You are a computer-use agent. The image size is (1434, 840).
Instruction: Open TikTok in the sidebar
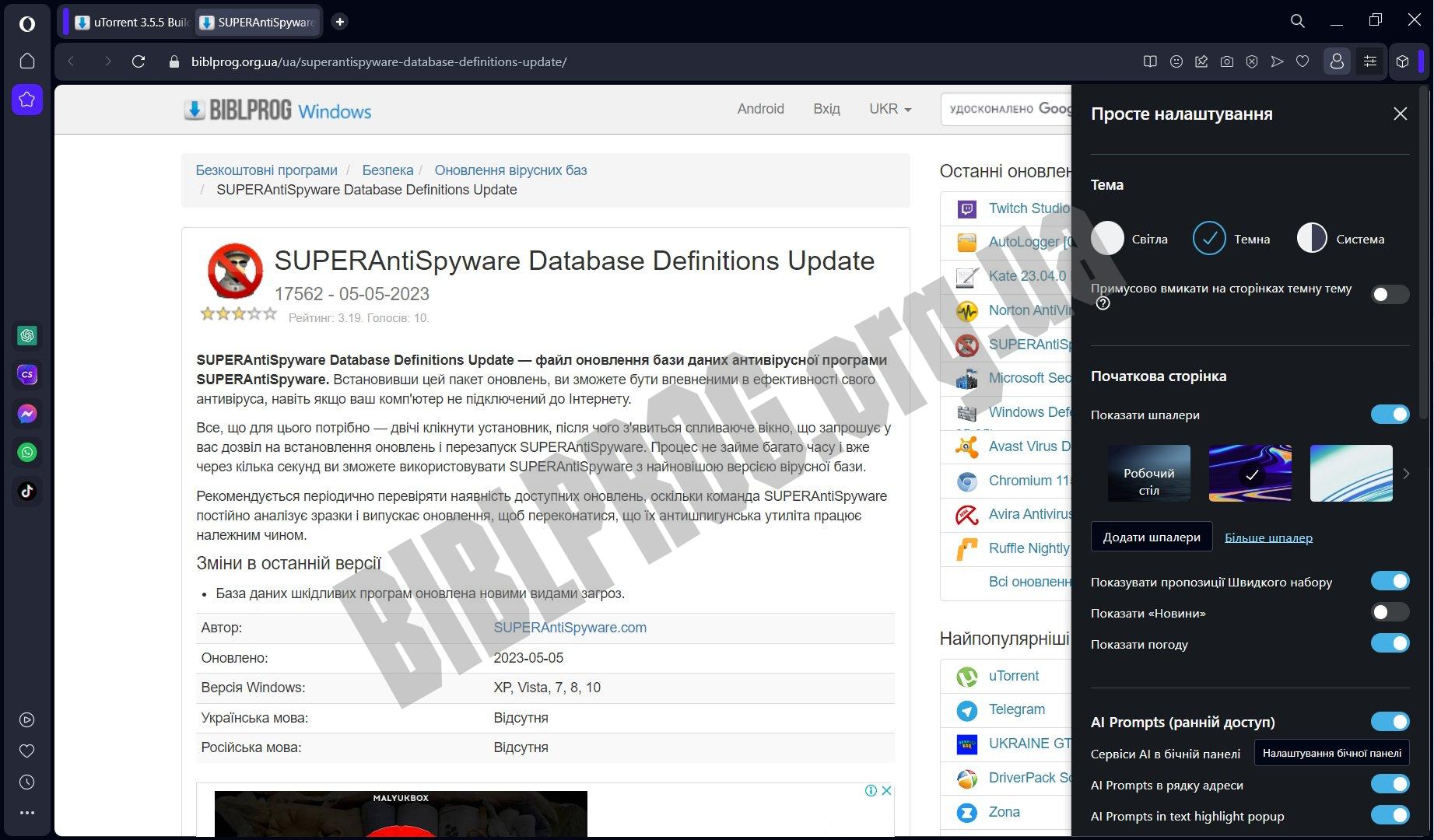(27, 491)
